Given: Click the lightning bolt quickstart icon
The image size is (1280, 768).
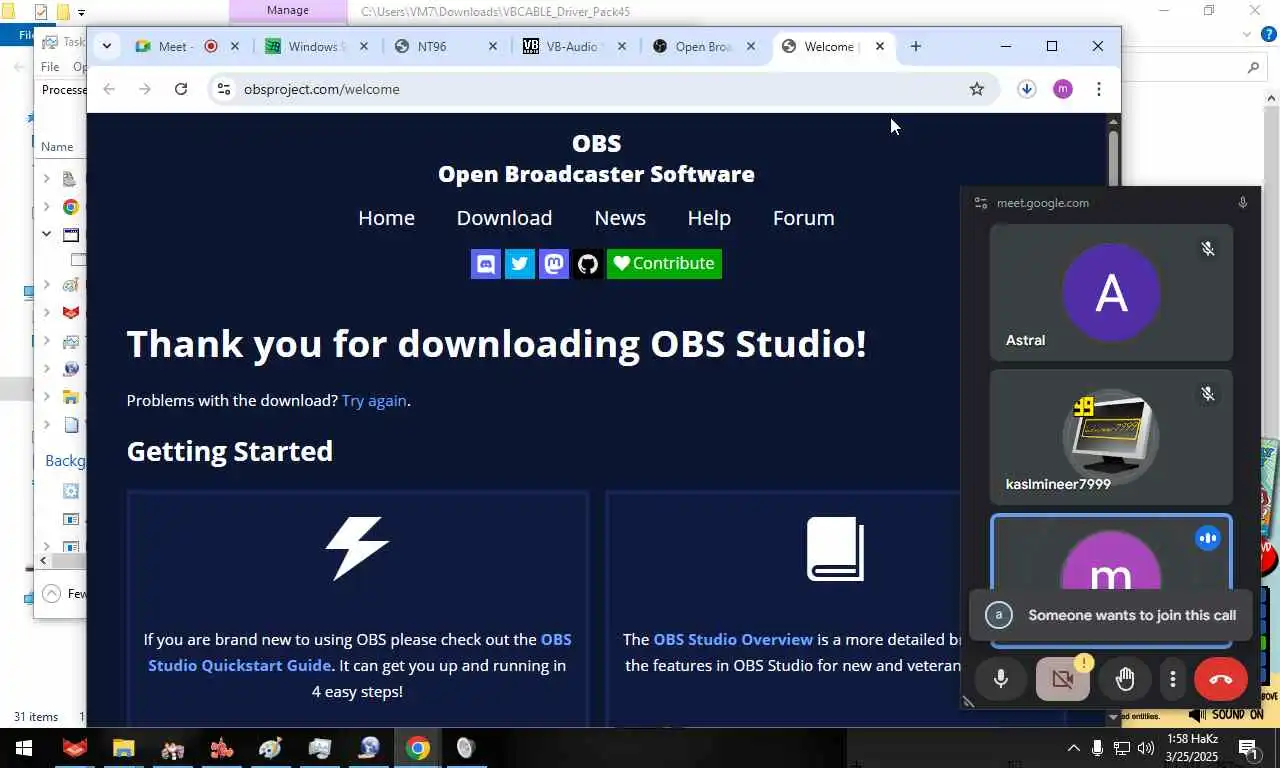Looking at the screenshot, I should click(357, 548).
